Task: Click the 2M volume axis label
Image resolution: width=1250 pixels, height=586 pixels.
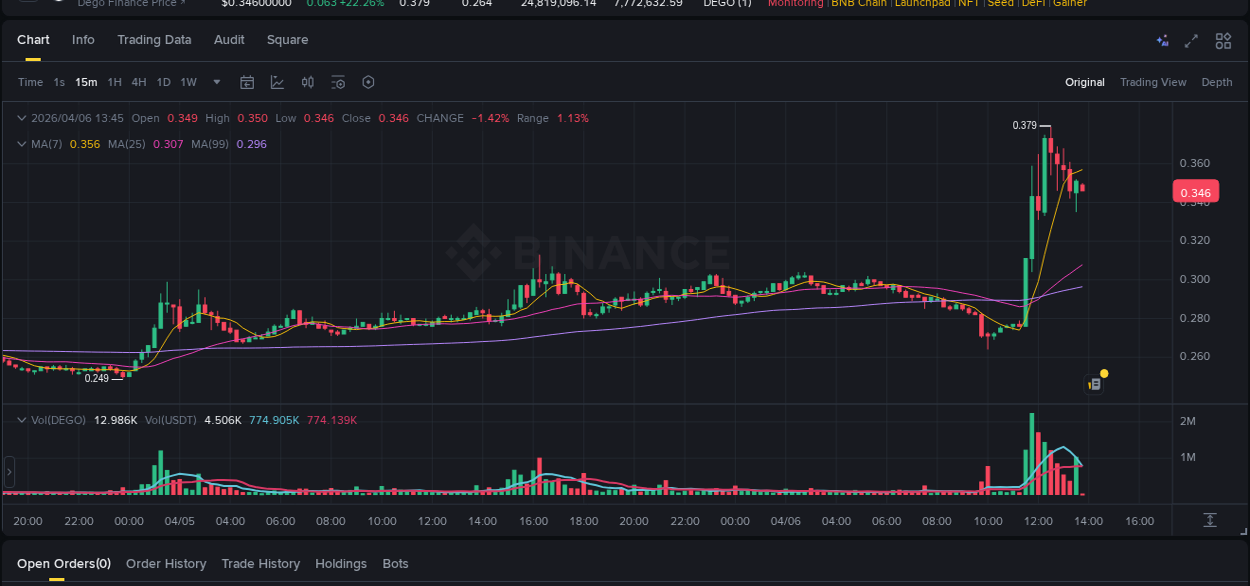Action: pos(1188,421)
